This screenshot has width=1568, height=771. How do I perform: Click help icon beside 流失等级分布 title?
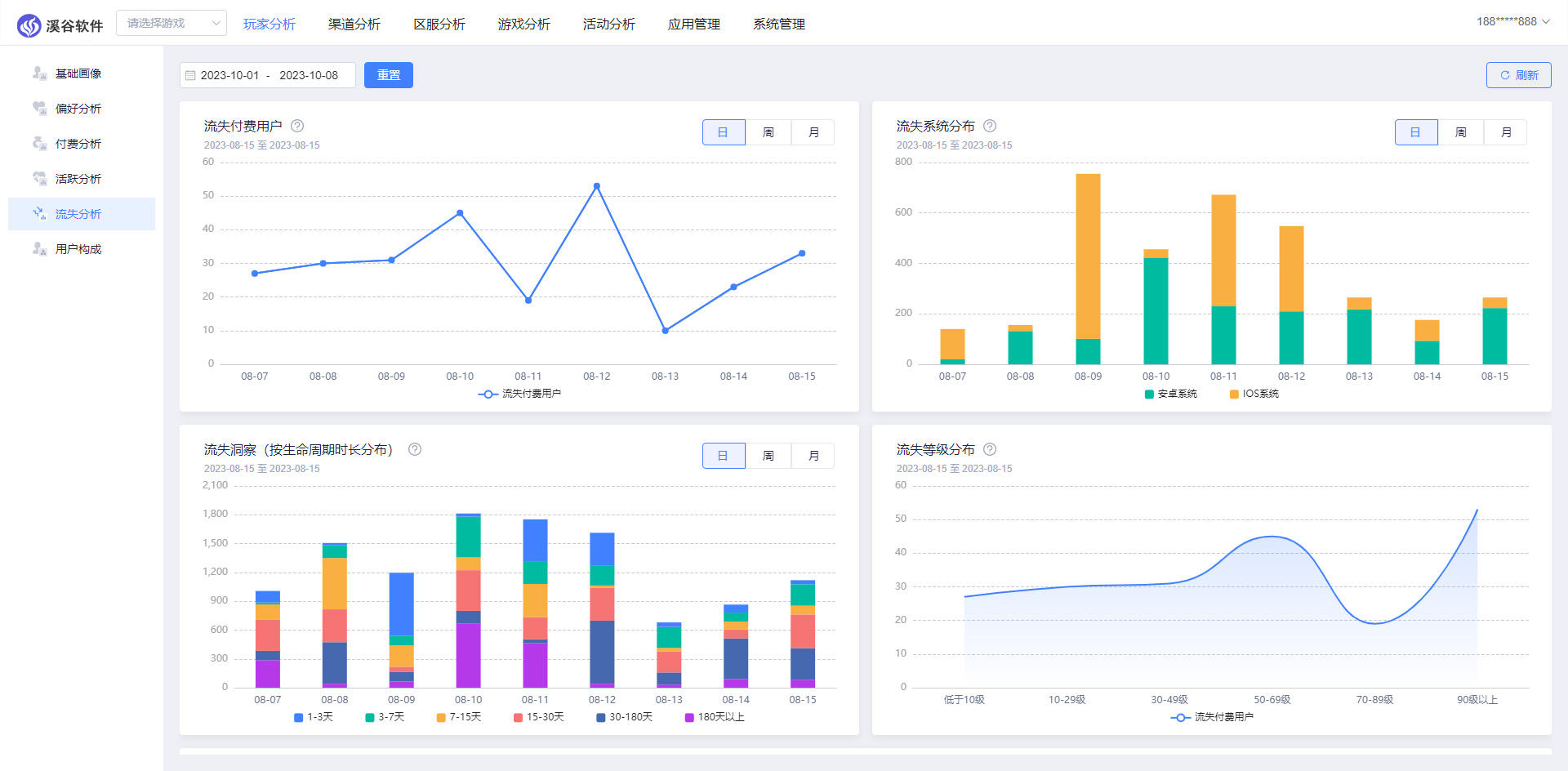click(990, 449)
